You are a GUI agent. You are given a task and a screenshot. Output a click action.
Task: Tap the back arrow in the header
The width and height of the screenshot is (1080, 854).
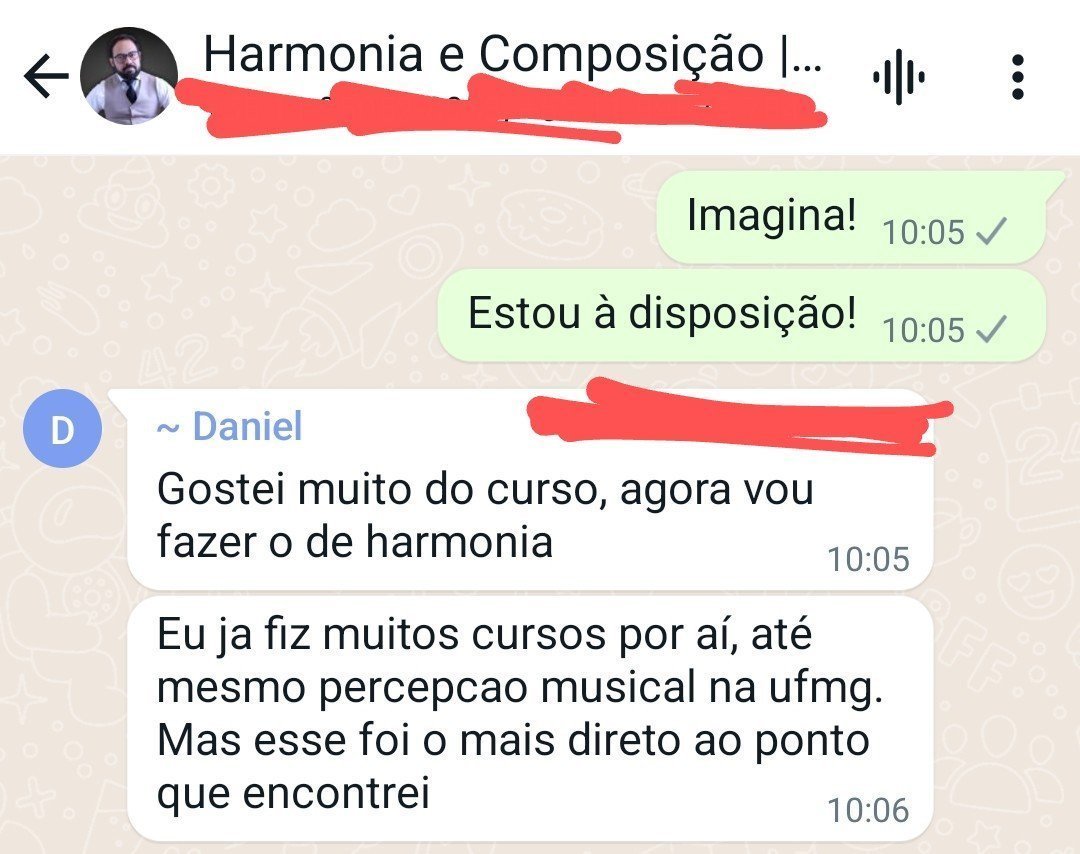tap(46, 76)
